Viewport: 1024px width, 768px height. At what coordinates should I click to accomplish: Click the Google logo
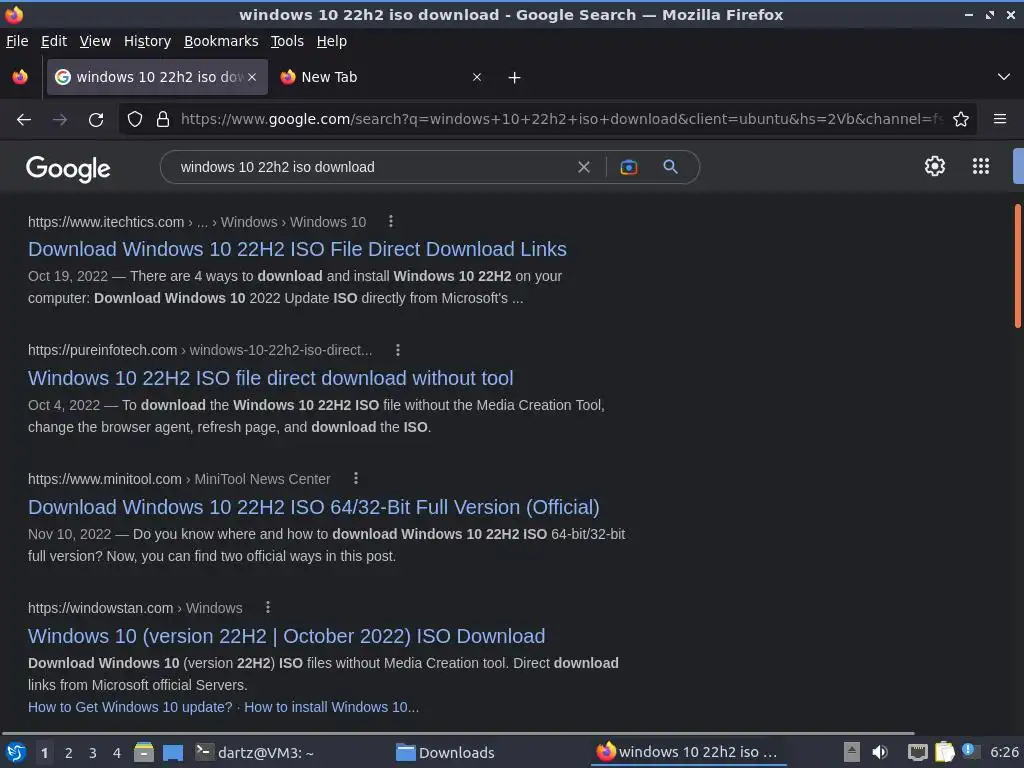(x=68, y=168)
